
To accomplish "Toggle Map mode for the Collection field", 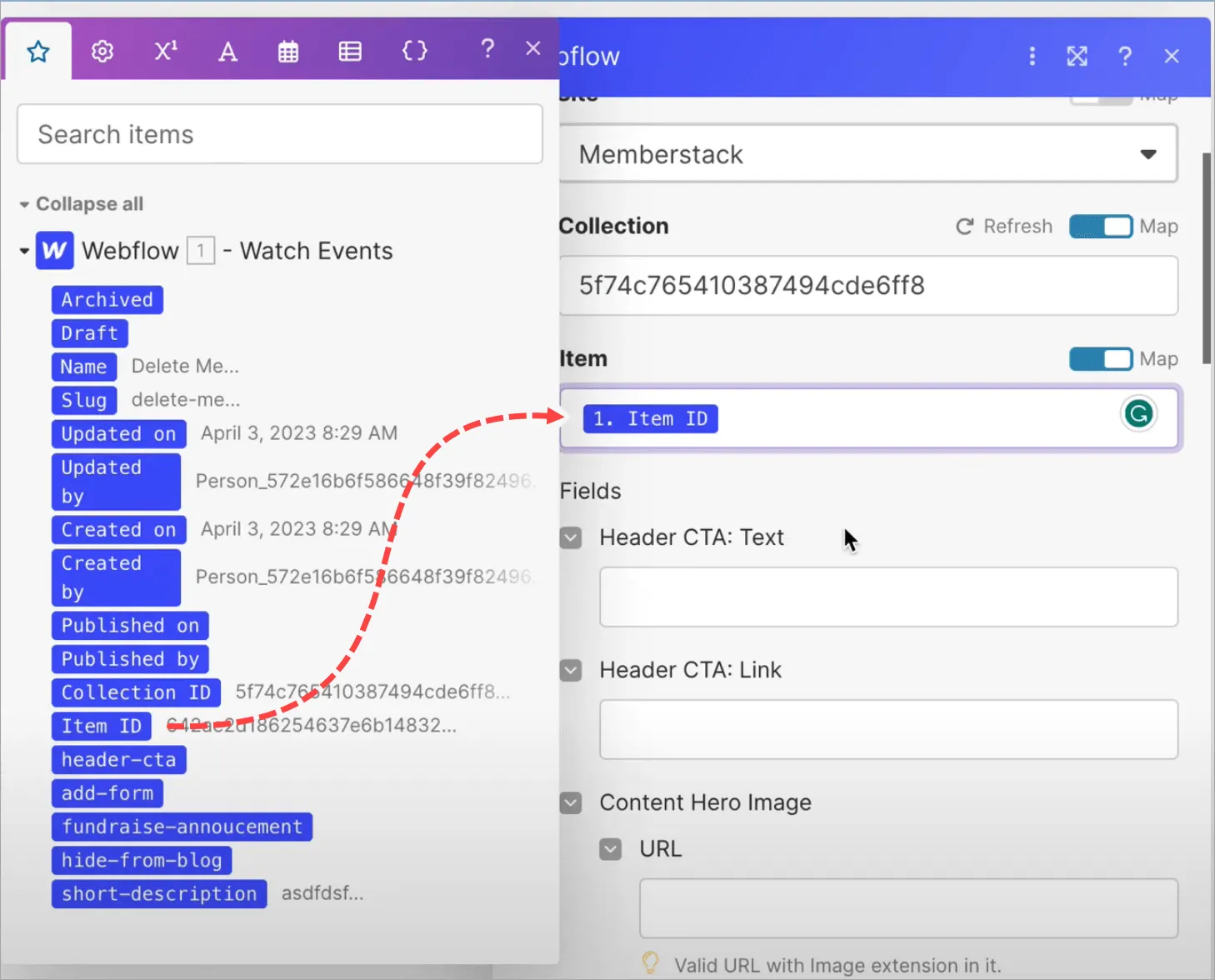I will pyautogui.click(x=1100, y=226).
